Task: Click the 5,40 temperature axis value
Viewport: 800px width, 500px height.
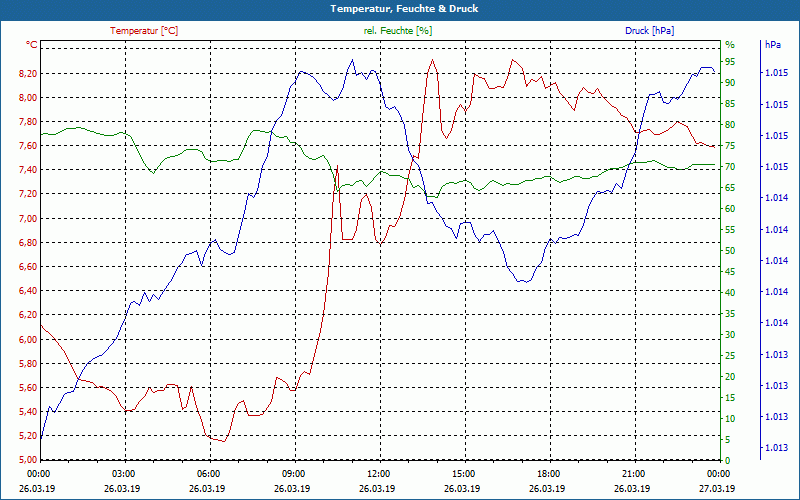Action: click(28, 412)
